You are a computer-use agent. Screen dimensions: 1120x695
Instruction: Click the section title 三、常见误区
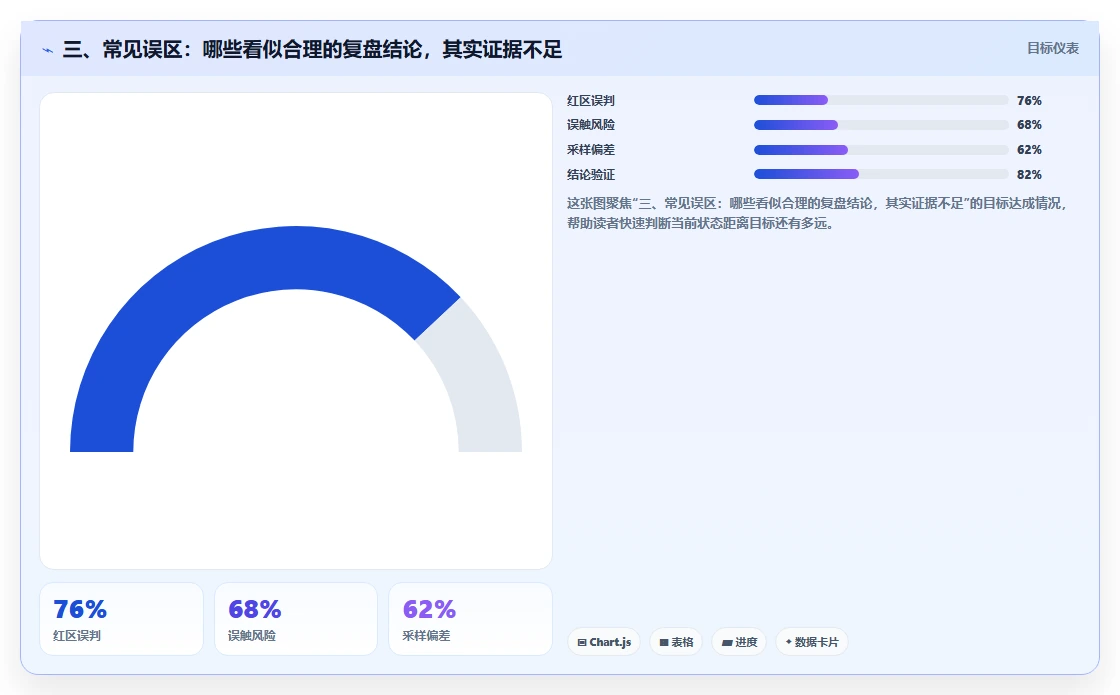click(x=312, y=49)
